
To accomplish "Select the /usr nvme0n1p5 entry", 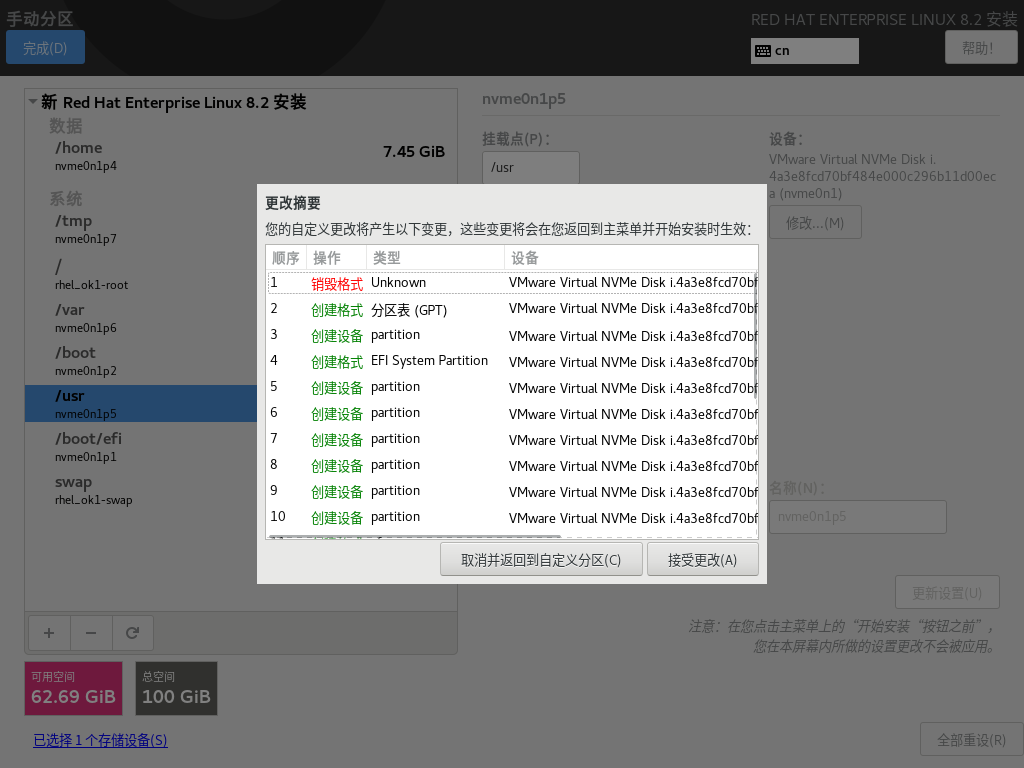I will coord(141,404).
